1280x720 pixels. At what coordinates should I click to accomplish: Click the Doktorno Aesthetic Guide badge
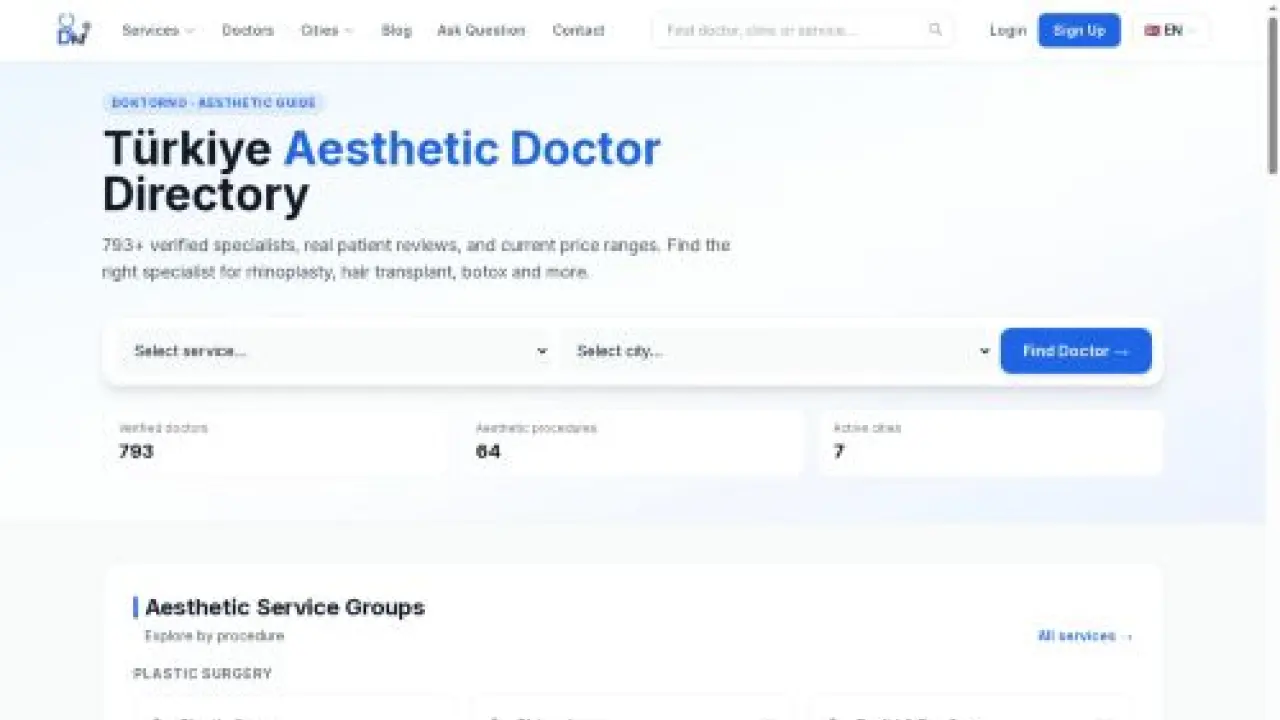[x=214, y=103]
